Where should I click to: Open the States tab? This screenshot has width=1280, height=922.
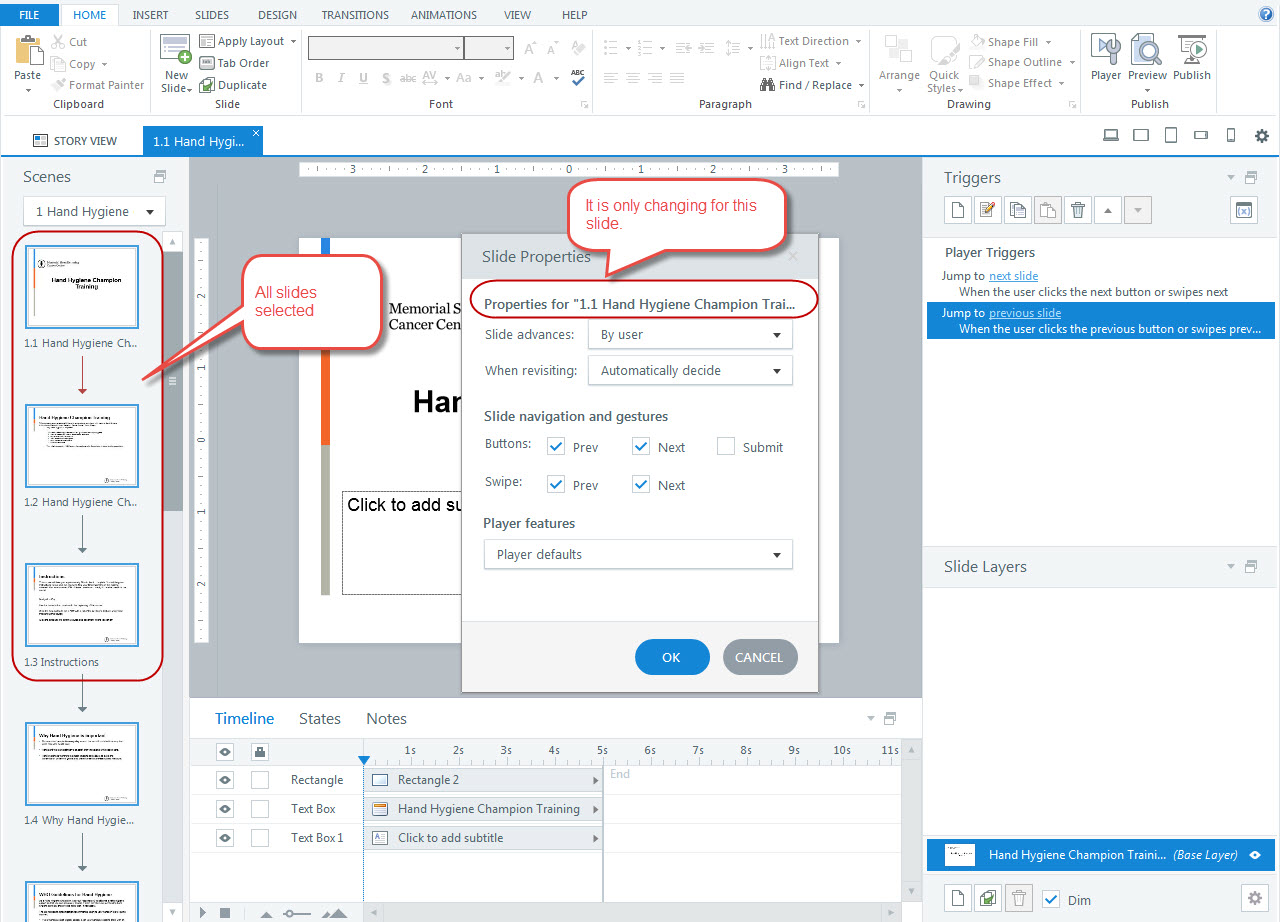[x=319, y=718]
